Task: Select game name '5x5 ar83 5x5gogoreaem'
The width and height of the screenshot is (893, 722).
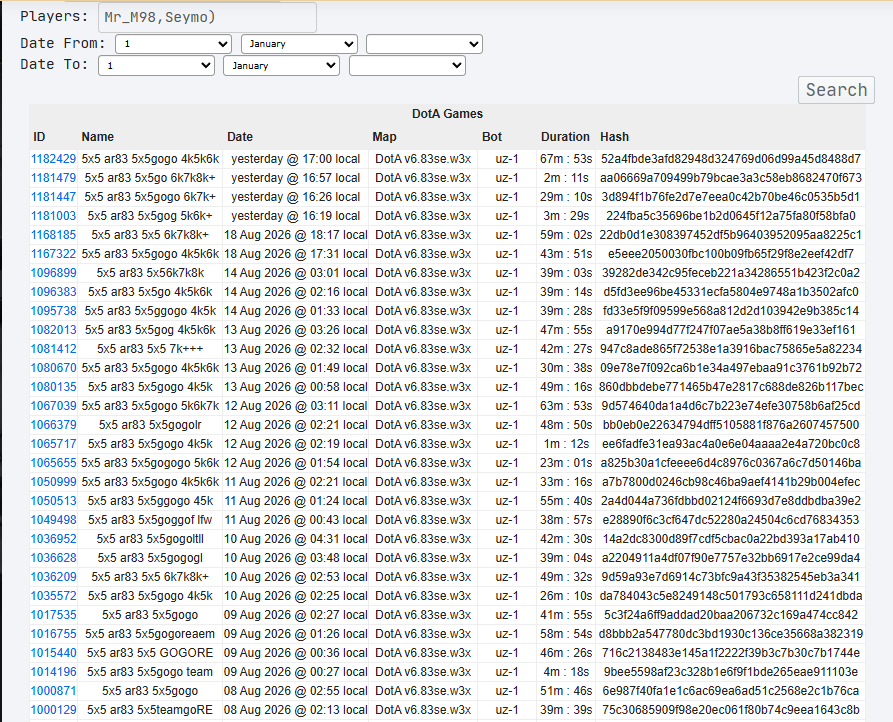Action: click(x=150, y=634)
